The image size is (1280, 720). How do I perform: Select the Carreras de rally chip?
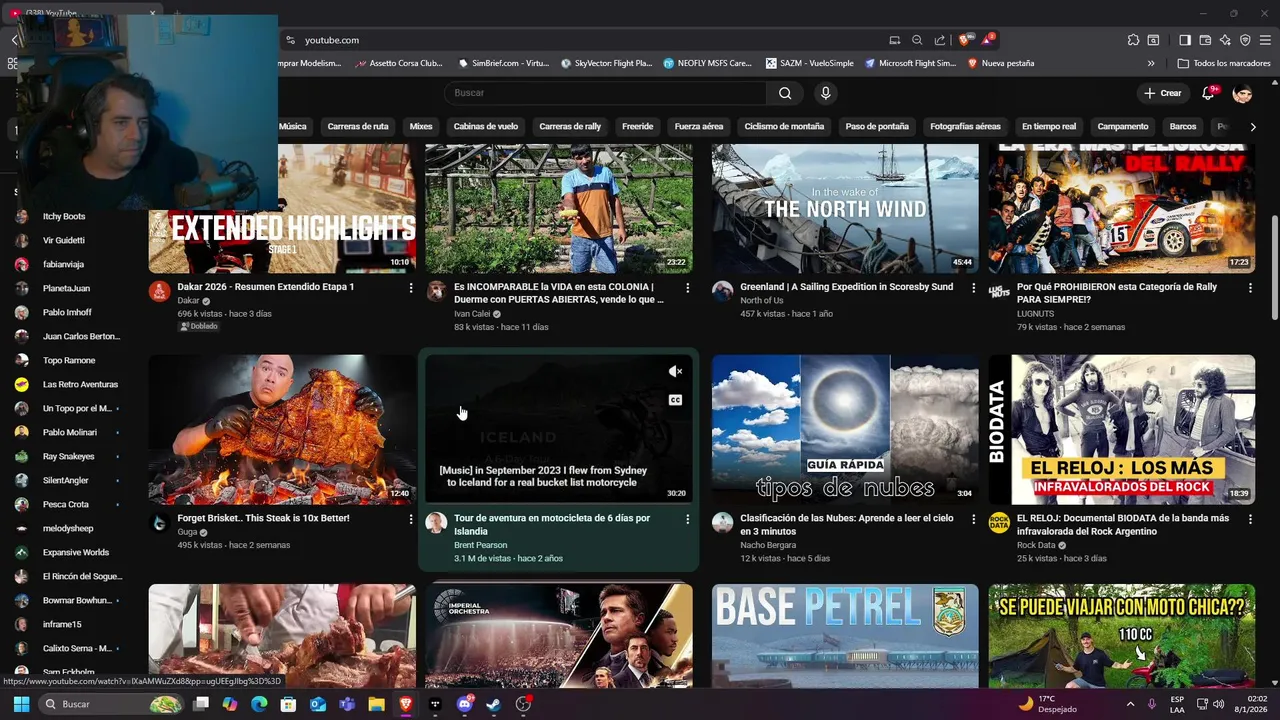coord(570,127)
